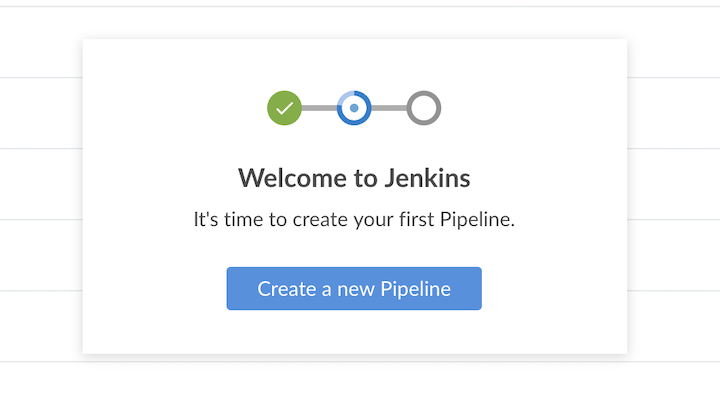Click blank card area above the step indicator
Screen dimensions: 720x406
(354, 62)
